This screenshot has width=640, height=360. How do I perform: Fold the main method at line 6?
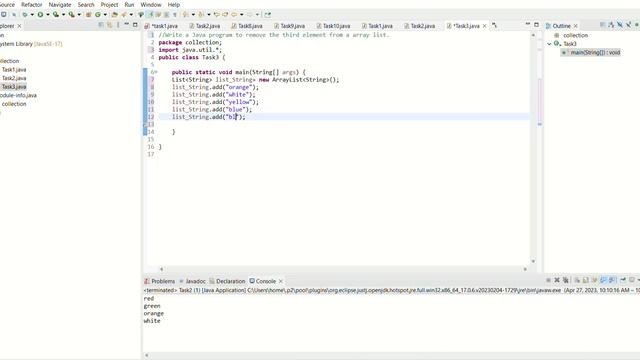pos(156,72)
